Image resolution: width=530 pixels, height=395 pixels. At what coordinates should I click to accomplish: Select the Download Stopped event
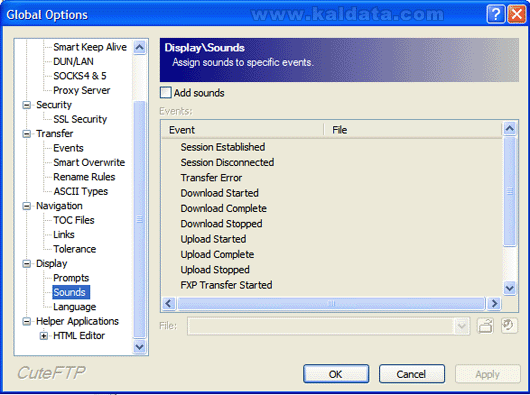pyautogui.click(x=221, y=224)
